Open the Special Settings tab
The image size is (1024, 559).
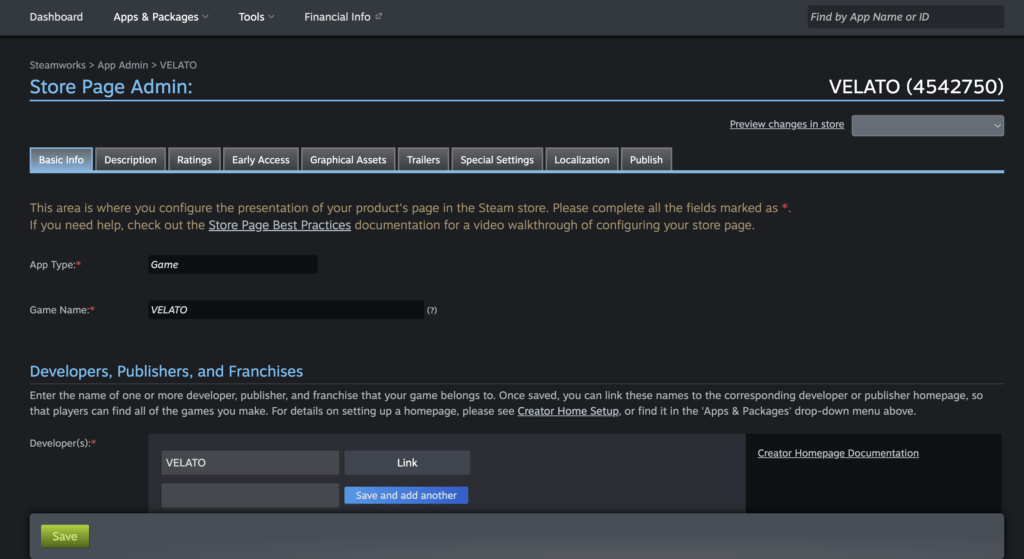497,160
